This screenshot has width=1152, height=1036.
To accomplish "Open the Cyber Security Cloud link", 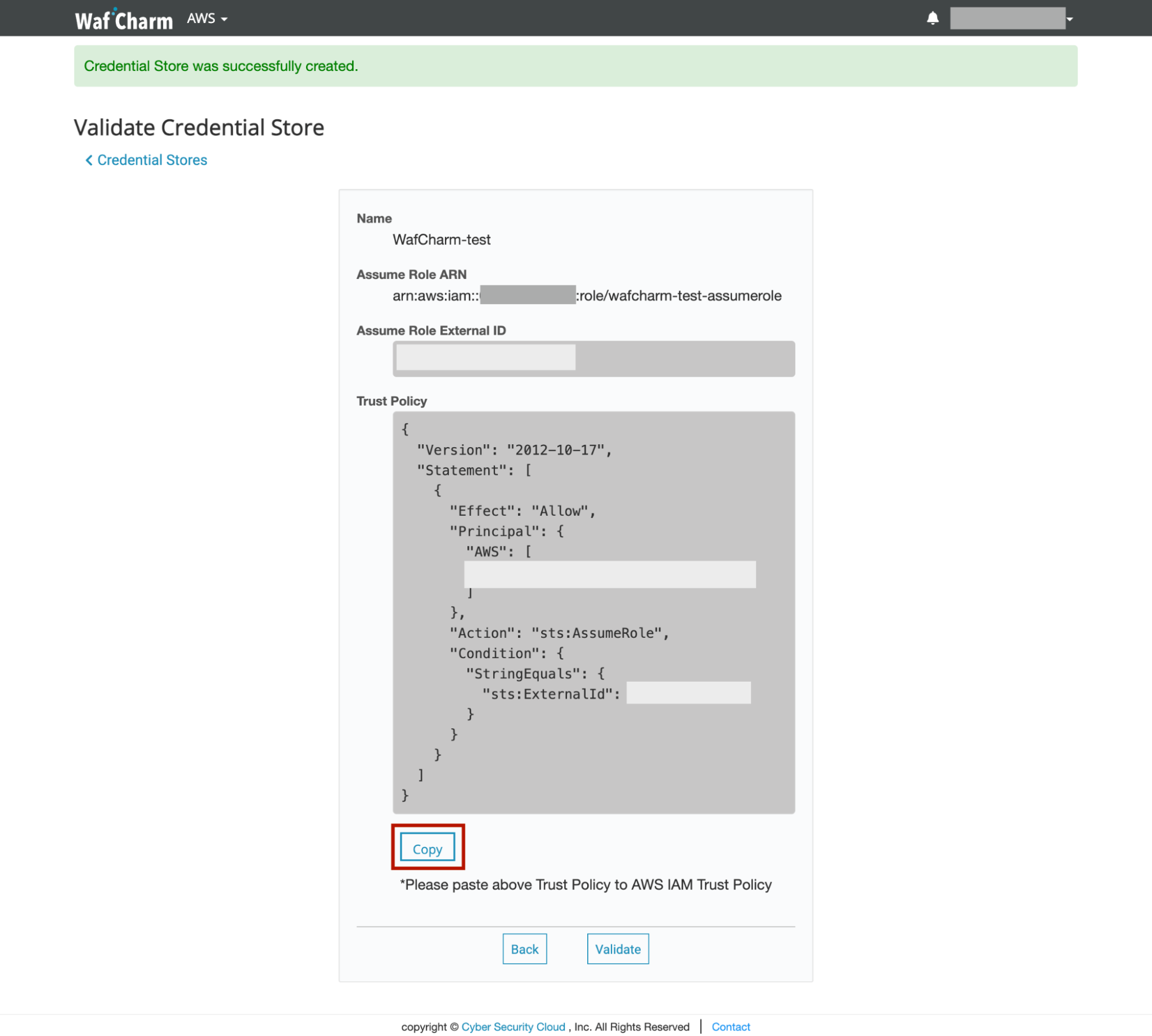I will [513, 1026].
